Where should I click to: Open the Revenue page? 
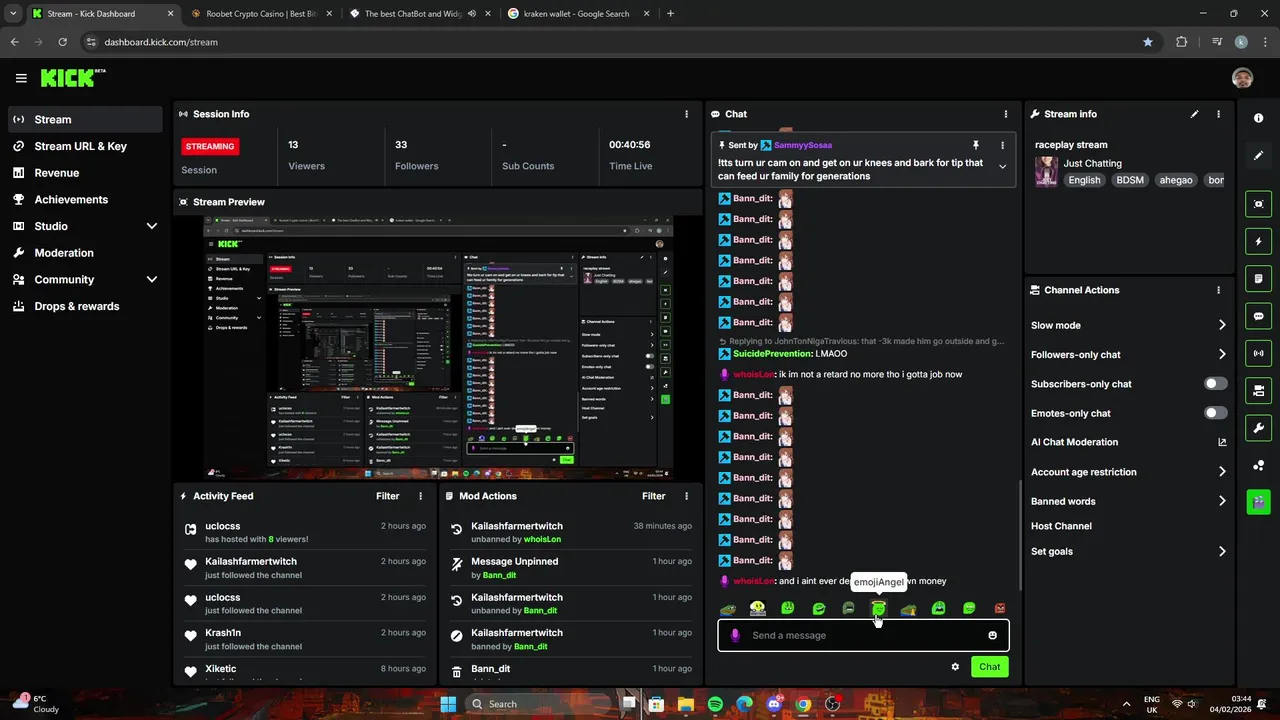click(x=85, y=173)
